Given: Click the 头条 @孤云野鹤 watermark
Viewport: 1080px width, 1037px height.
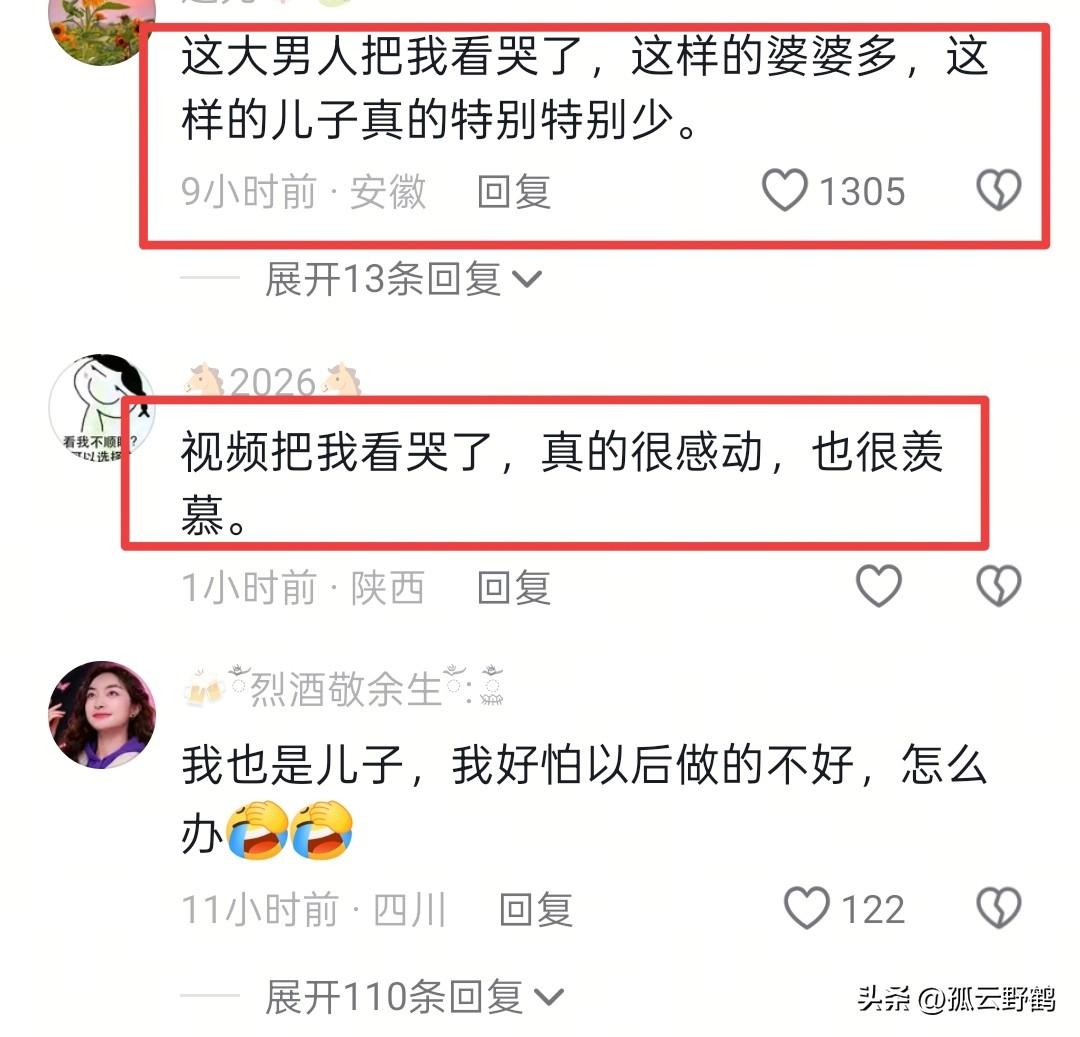Looking at the screenshot, I should click(956, 998).
